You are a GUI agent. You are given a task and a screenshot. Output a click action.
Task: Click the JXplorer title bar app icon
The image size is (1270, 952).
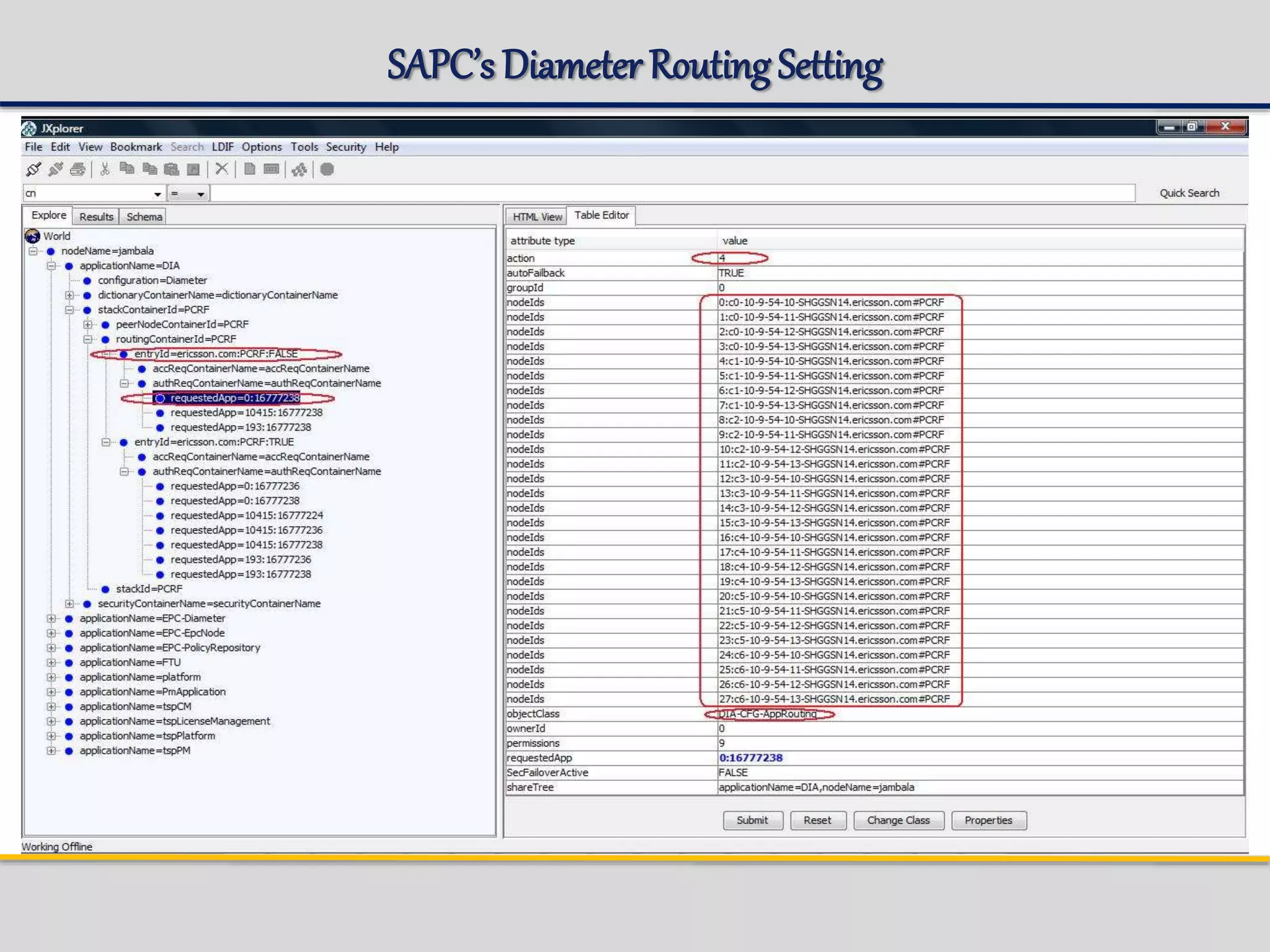point(29,128)
